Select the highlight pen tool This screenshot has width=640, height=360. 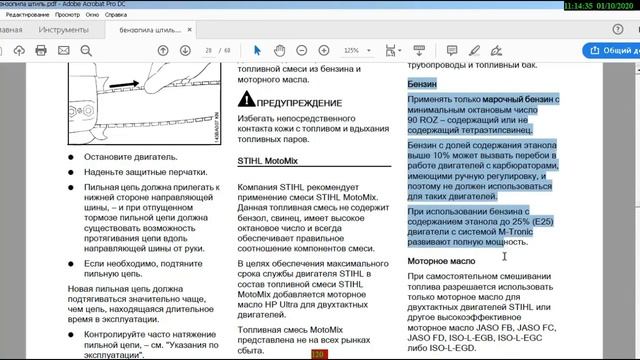pyautogui.click(x=474, y=51)
